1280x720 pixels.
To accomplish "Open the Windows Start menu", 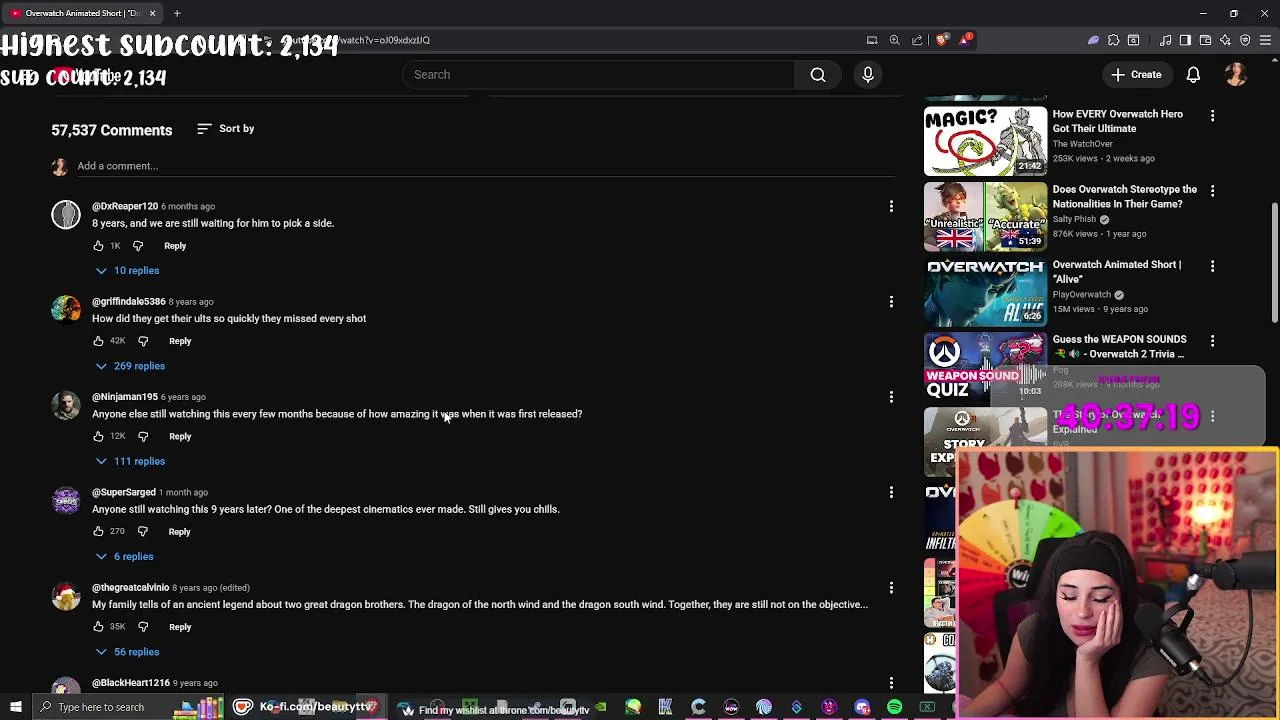I will click(x=15, y=707).
